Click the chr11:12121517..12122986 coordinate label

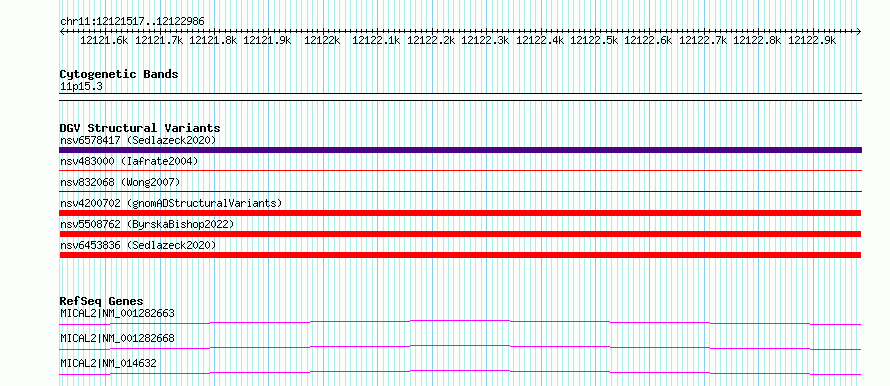click(132, 22)
